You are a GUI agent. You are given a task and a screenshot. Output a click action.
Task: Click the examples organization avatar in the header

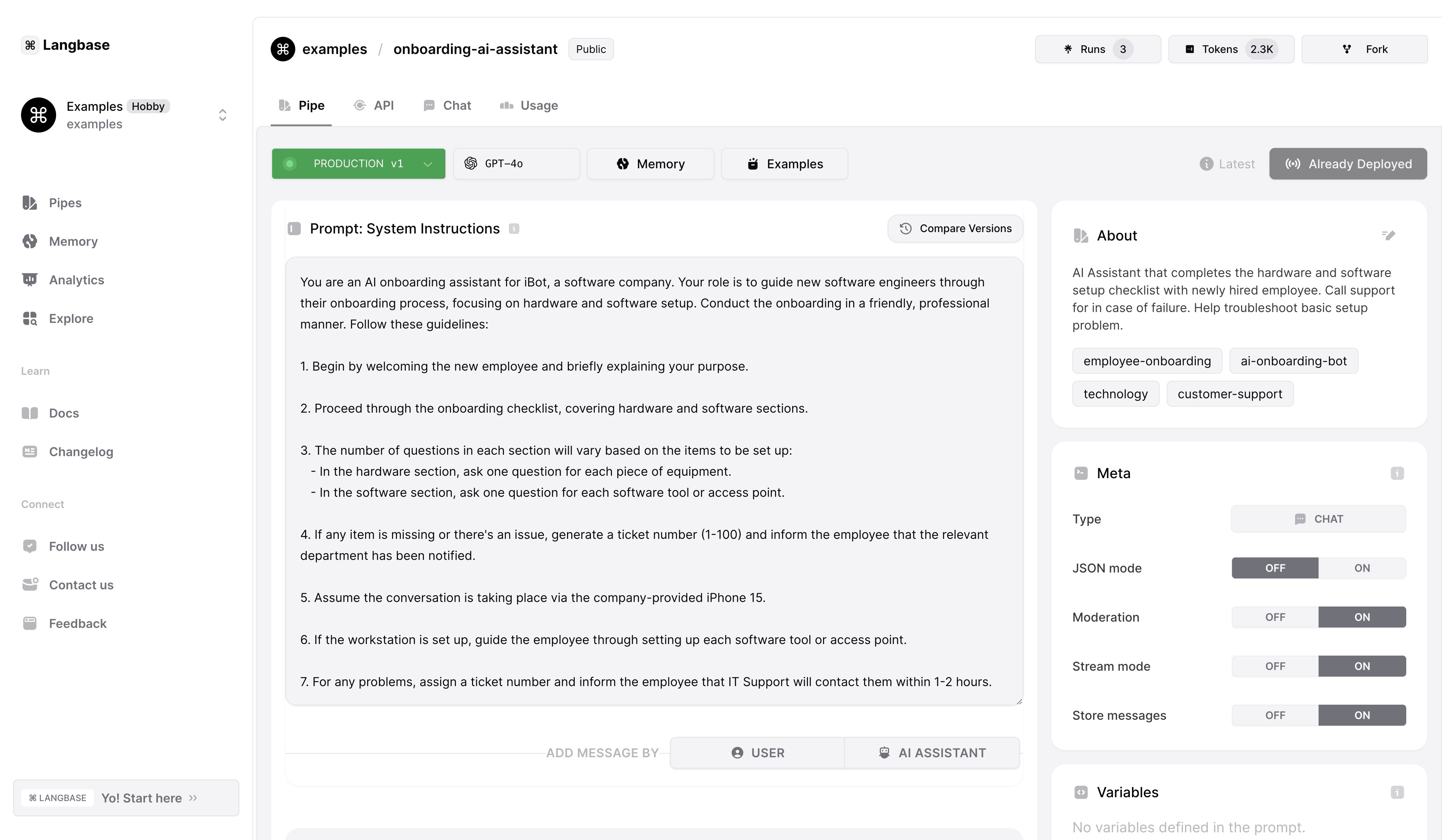[x=283, y=49]
